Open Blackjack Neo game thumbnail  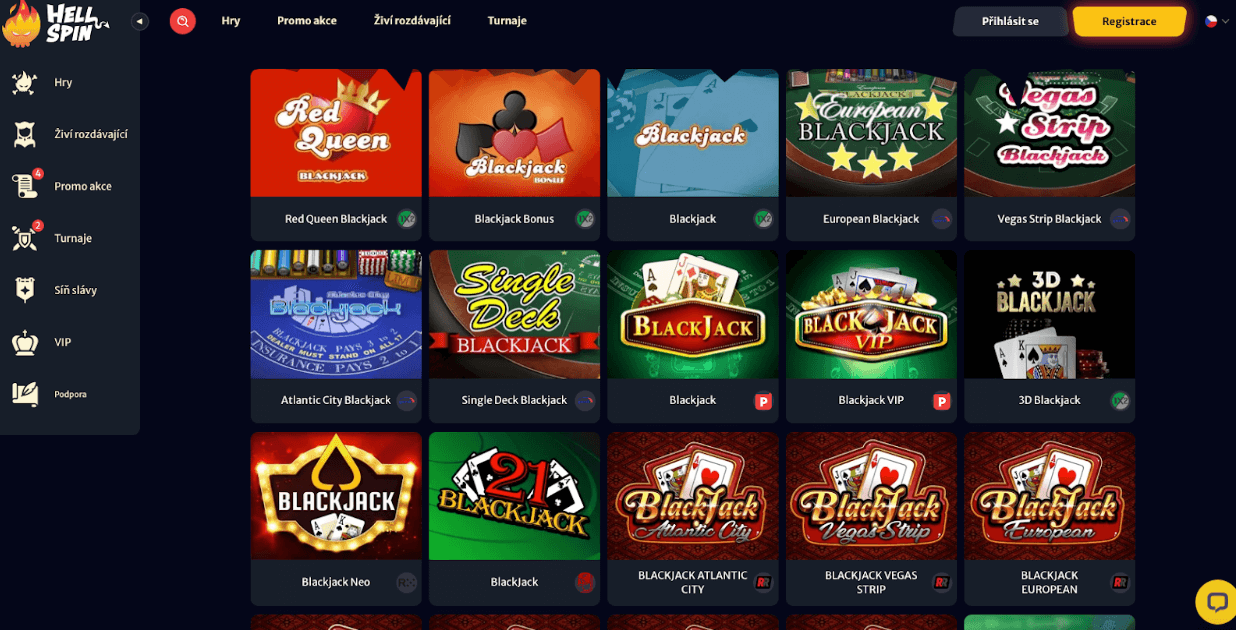(x=336, y=496)
